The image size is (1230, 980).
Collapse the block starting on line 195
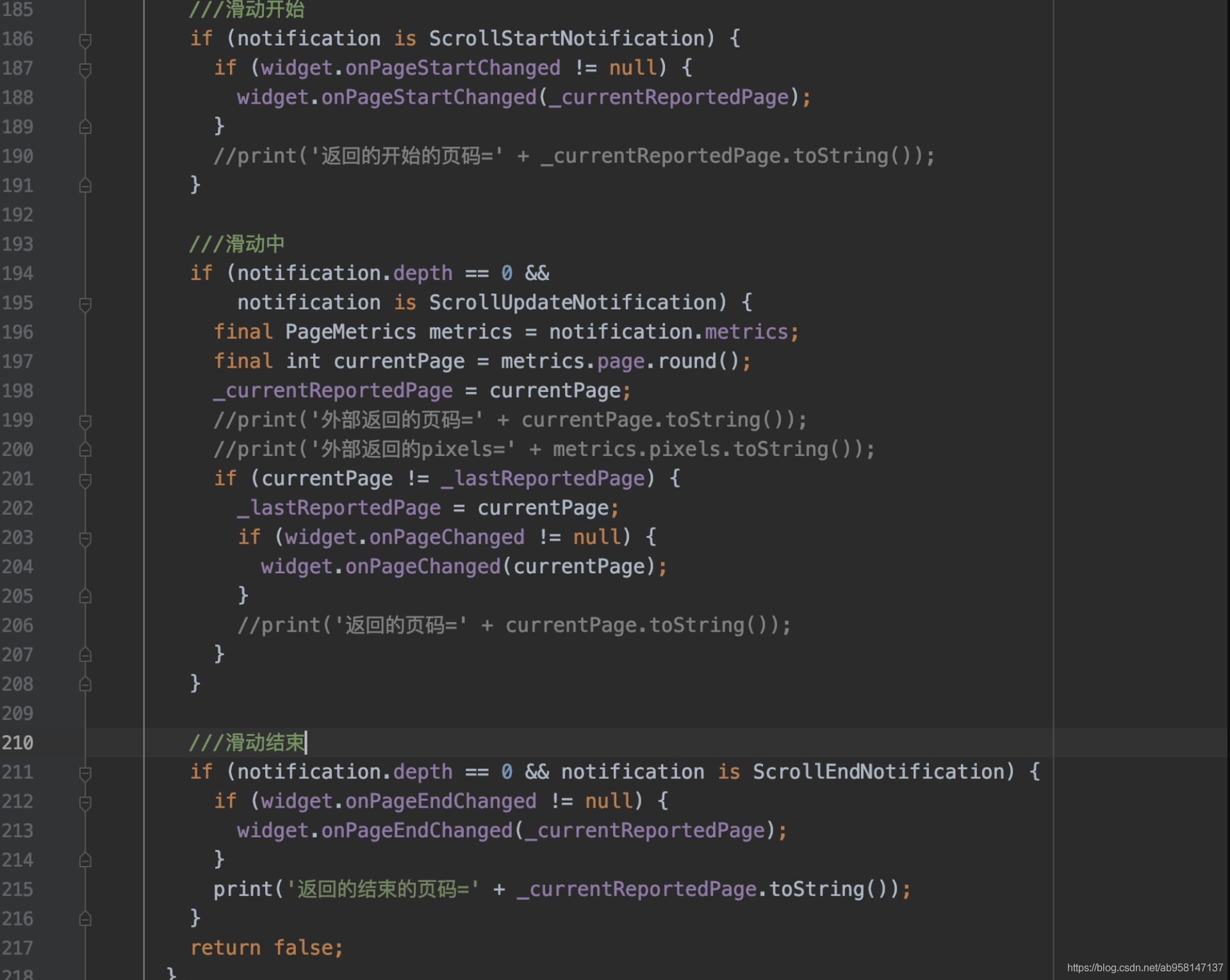85,304
